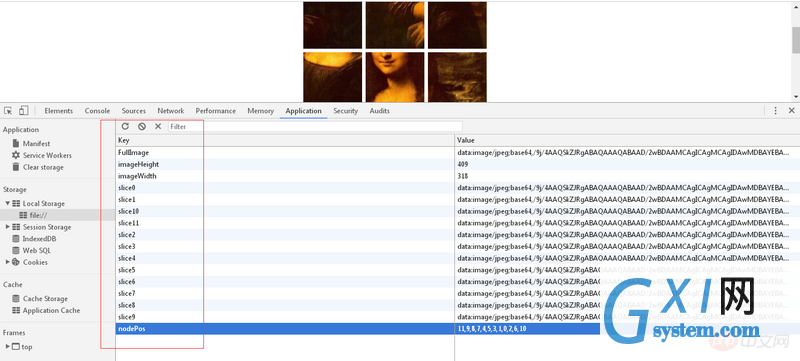Select the slice8 key row
The width and height of the screenshot is (800, 361).
click(285, 305)
